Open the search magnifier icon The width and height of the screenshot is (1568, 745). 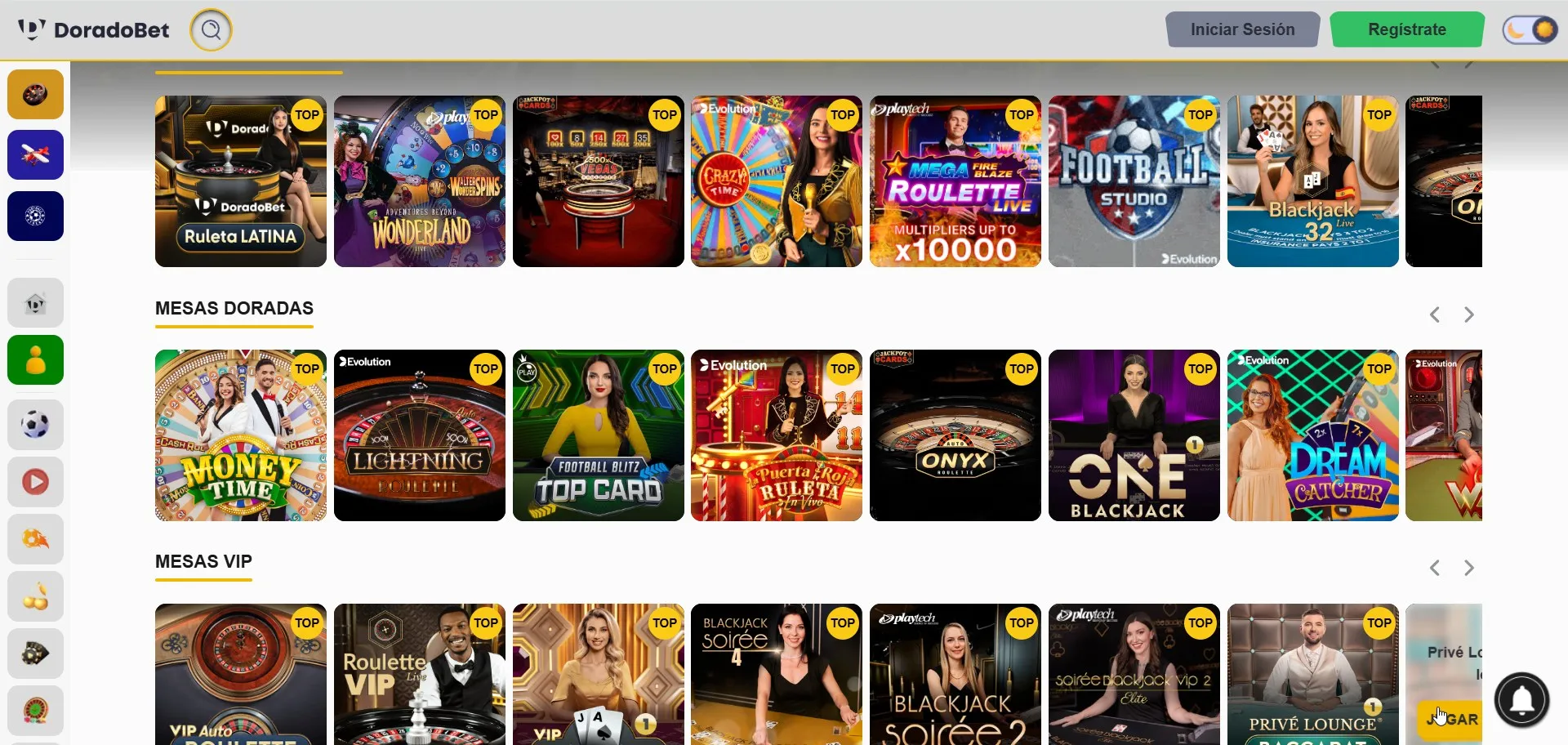point(211,30)
